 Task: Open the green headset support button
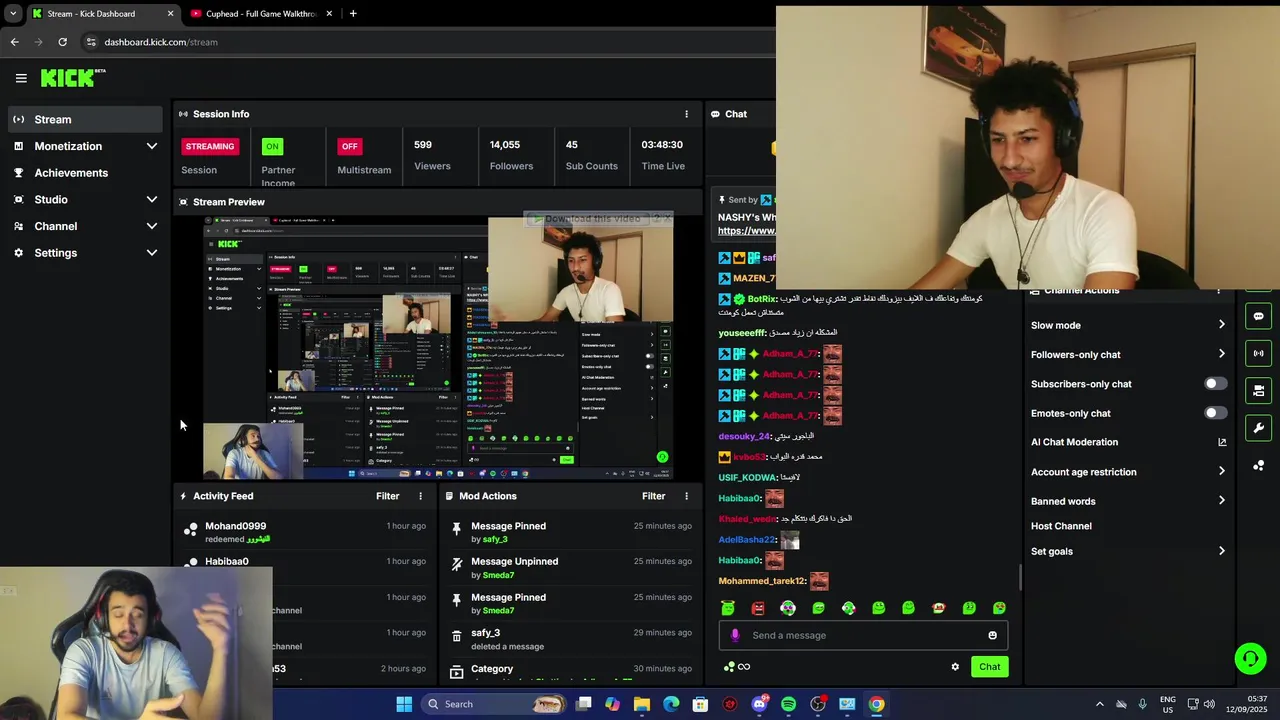[1250, 658]
